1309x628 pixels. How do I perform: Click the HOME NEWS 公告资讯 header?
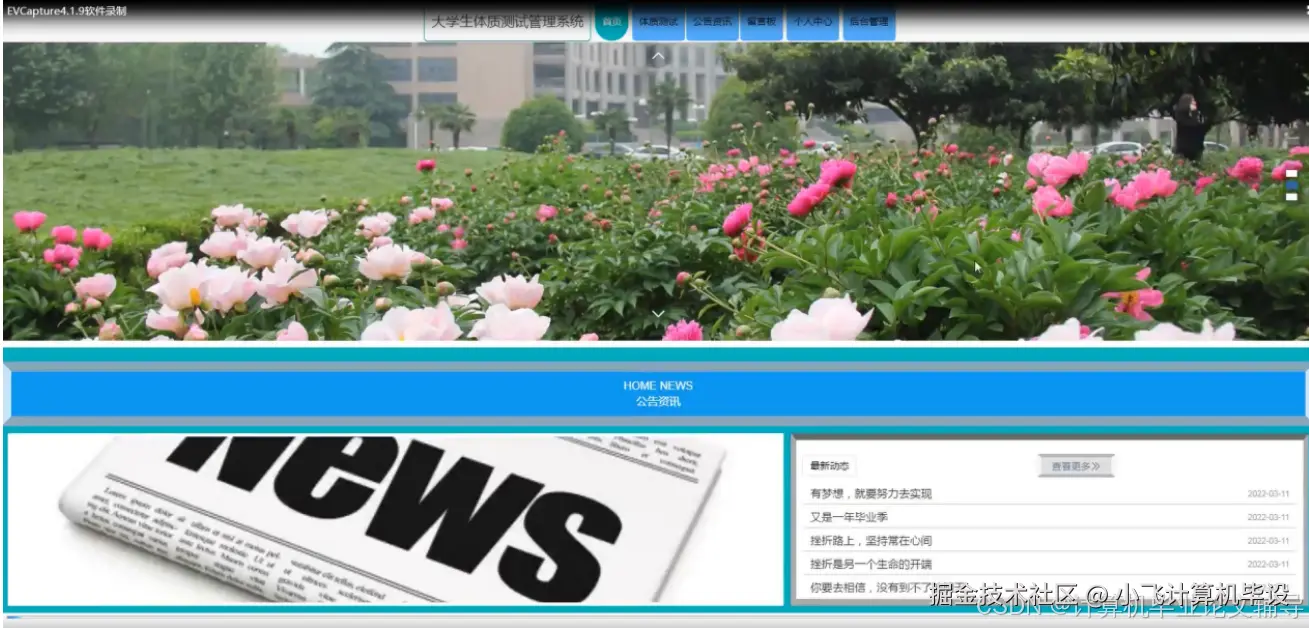(x=657, y=393)
